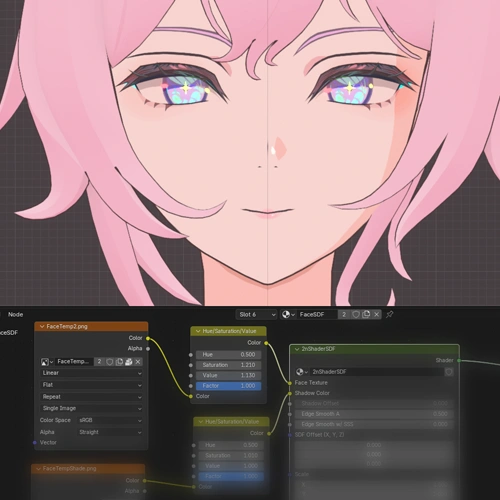Open the Single Image source dropdown
This screenshot has width=500, height=500.
point(92,408)
